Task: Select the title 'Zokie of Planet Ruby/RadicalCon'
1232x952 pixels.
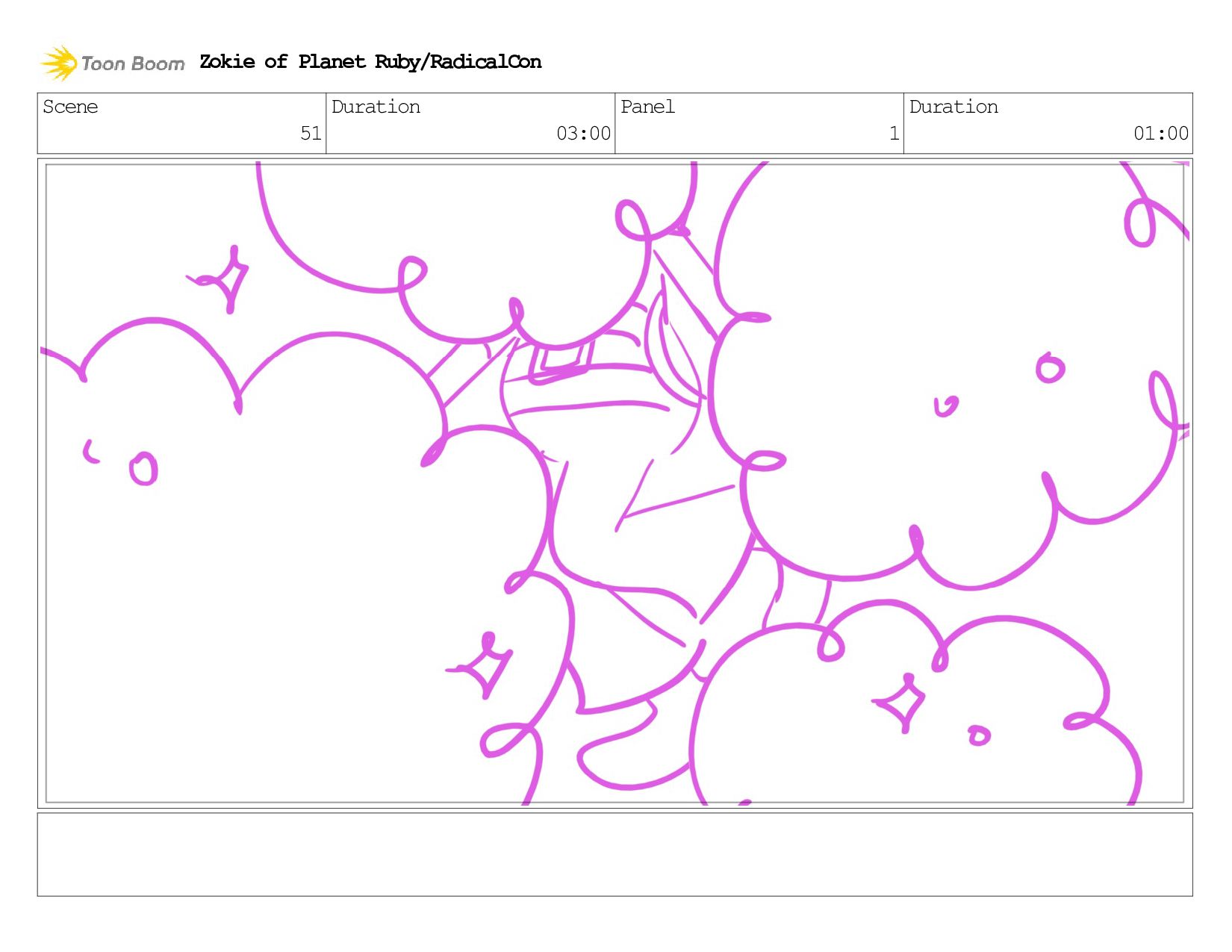Action: coord(370,62)
